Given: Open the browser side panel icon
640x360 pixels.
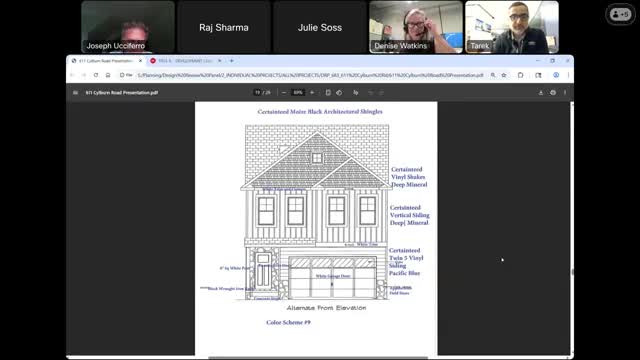Looking at the screenshot, I should [x=538, y=75].
